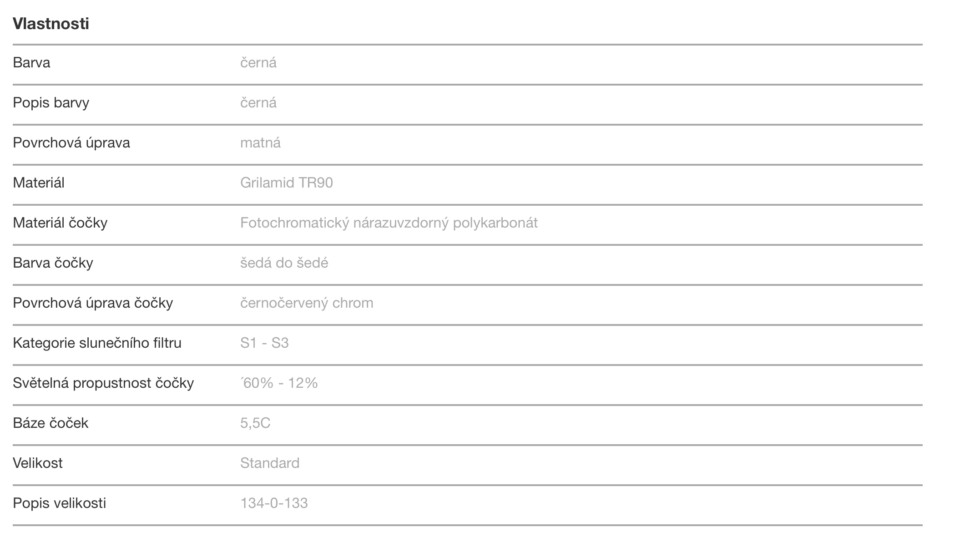
Task: Select the Popis barvy label
Action: click(51, 103)
